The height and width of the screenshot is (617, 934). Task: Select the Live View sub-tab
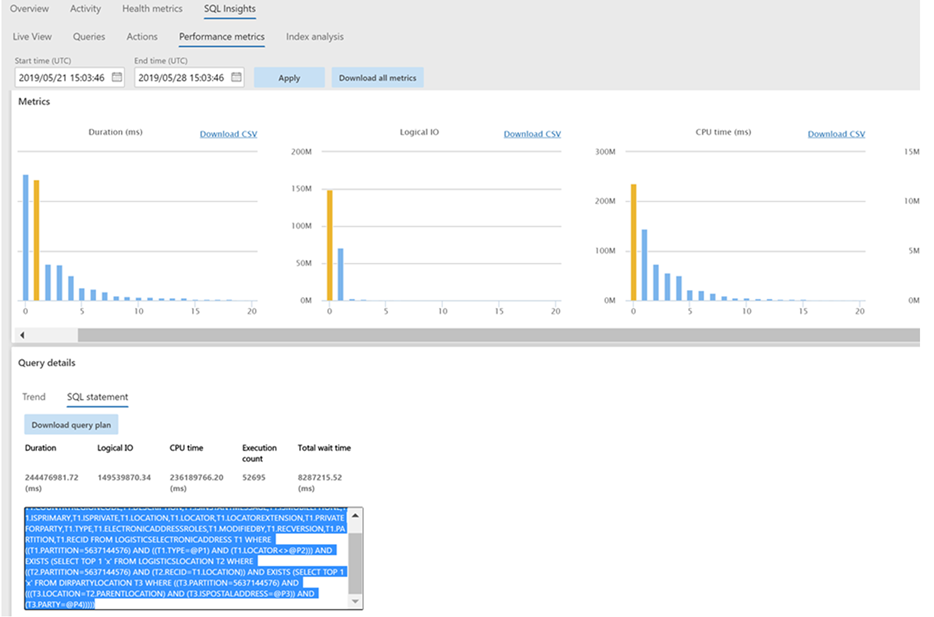[x=32, y=37]
